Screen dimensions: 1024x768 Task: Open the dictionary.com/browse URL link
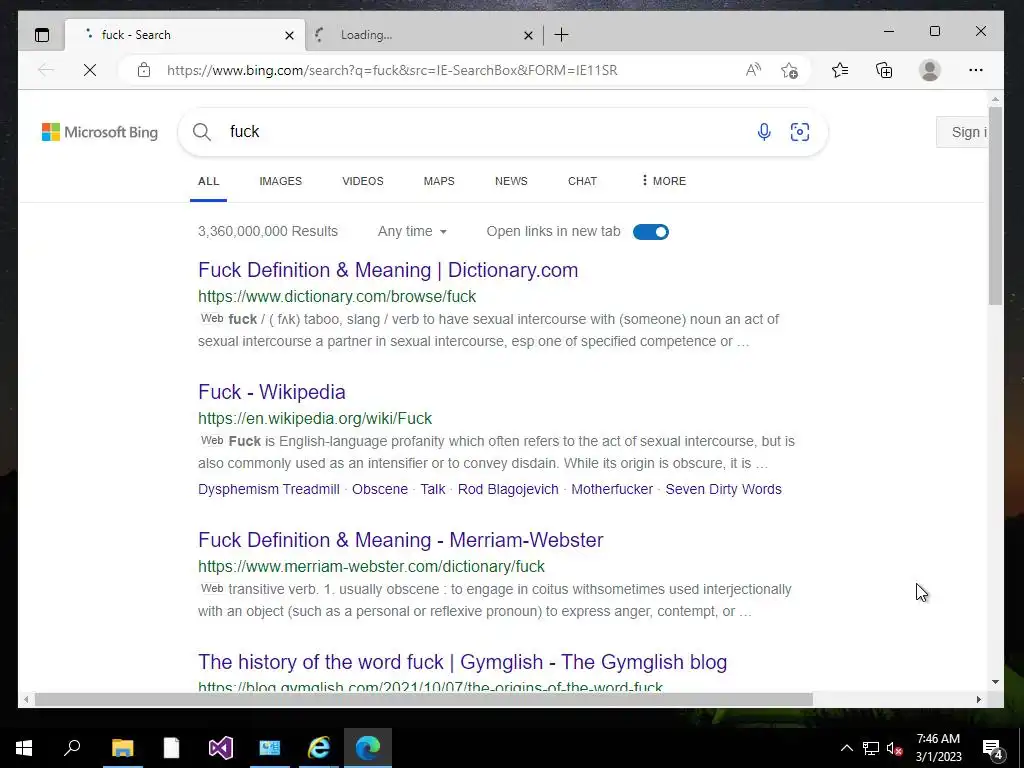pos(337,296)
